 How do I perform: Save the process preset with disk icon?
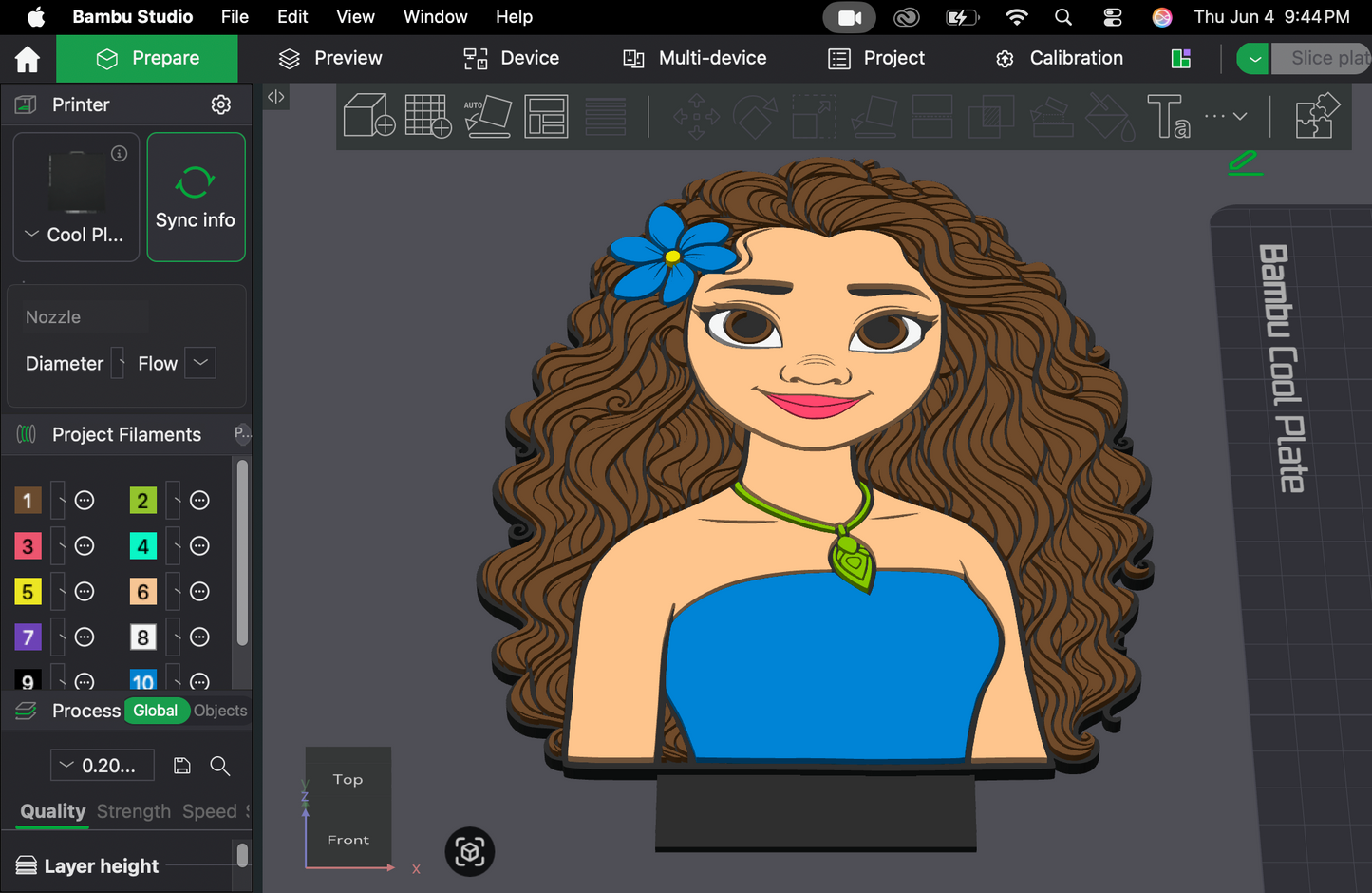(182, 766)
